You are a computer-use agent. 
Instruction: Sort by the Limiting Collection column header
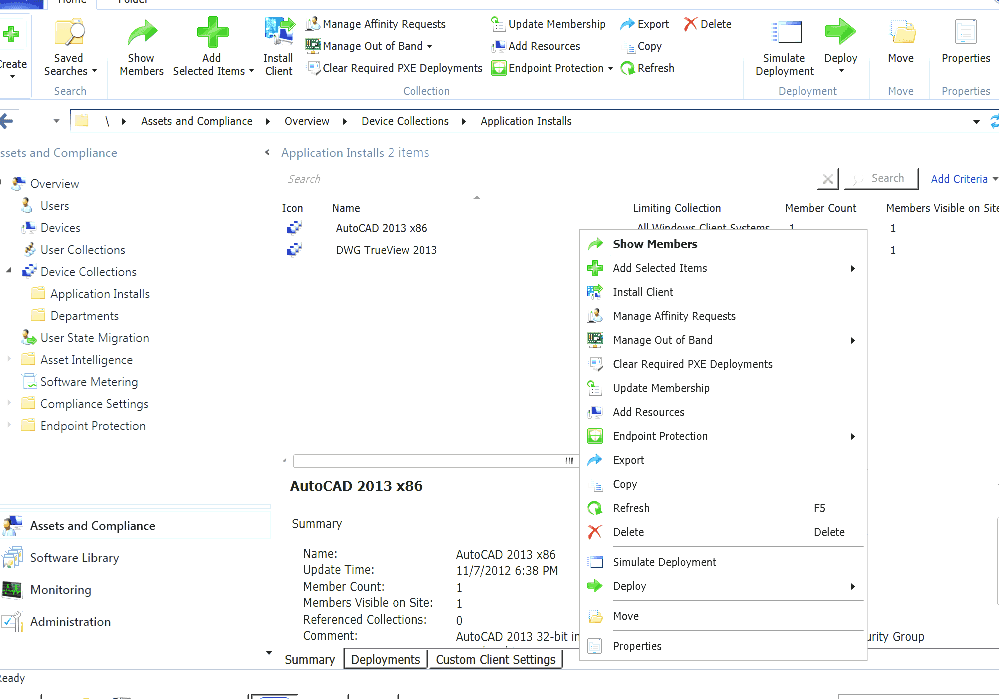click(677, 208)
